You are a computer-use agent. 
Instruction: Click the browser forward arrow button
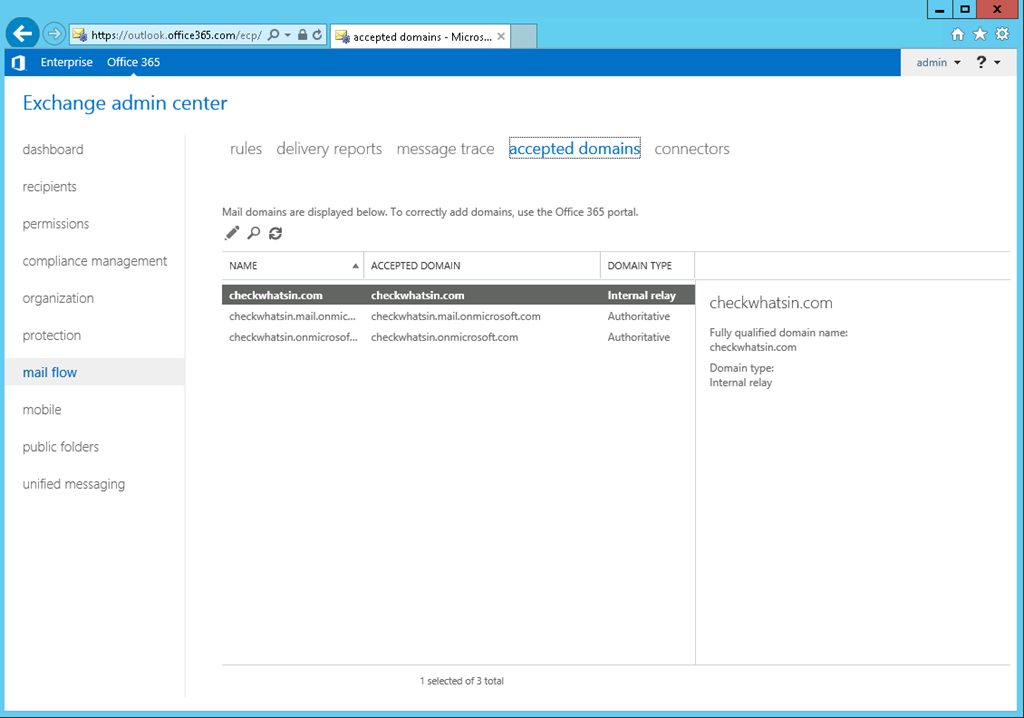54,33
